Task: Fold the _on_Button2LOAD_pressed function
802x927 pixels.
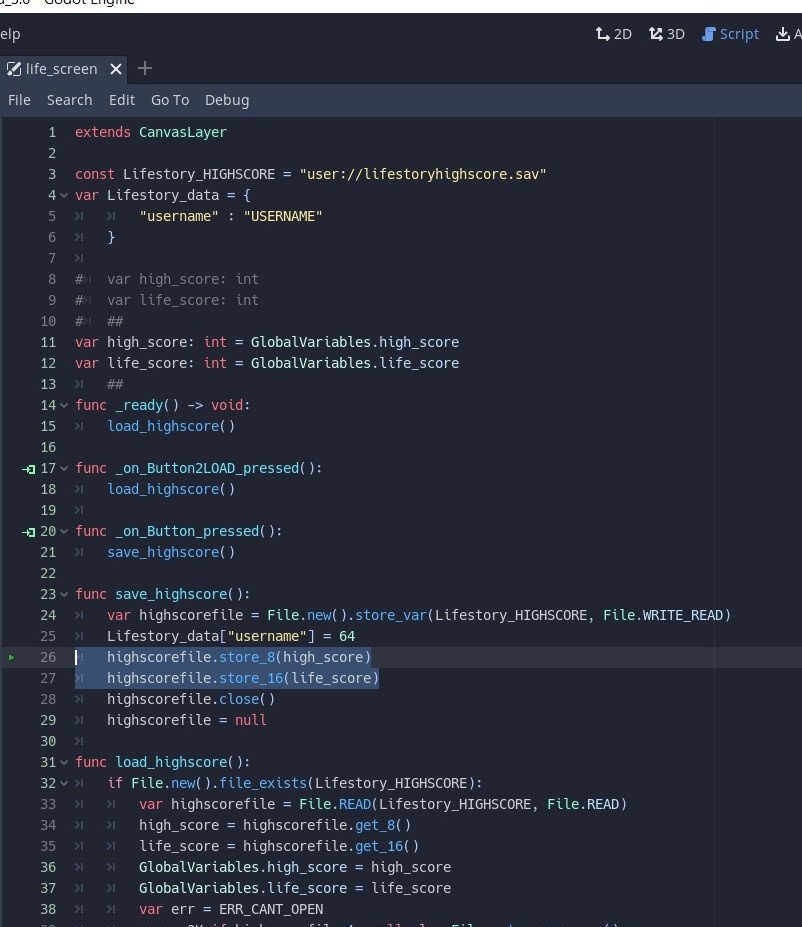Action: pyautogui.click(x=65, y=468)
